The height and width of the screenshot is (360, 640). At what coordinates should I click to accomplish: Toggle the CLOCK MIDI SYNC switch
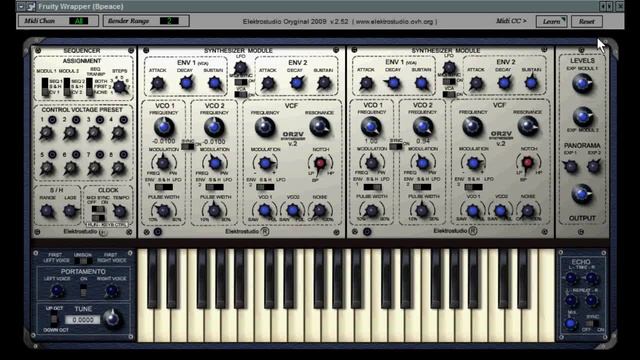(x=98, y=209)
